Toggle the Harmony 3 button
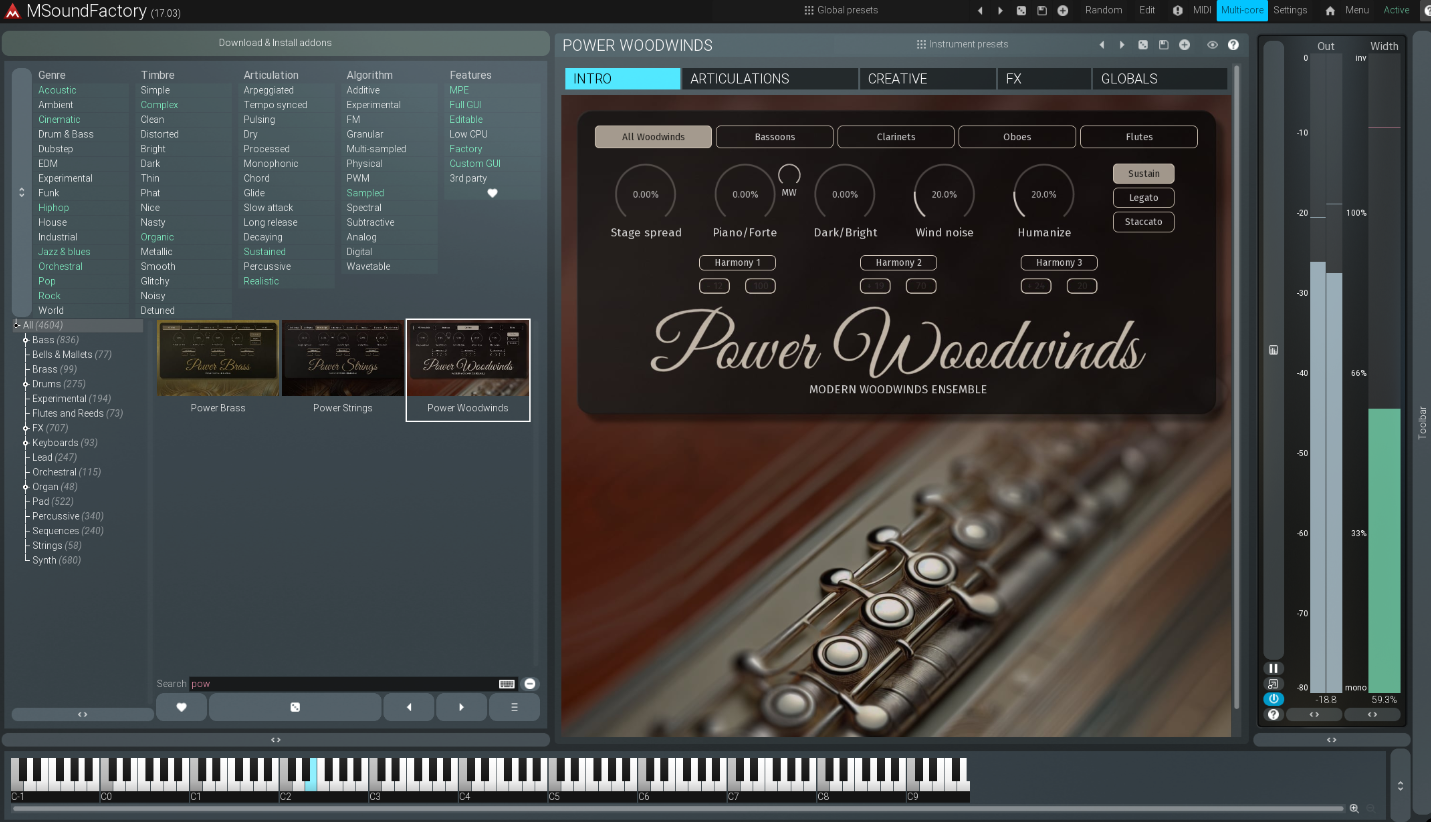Screen dimensions: 1431x822 click(x=1059, y=263)
